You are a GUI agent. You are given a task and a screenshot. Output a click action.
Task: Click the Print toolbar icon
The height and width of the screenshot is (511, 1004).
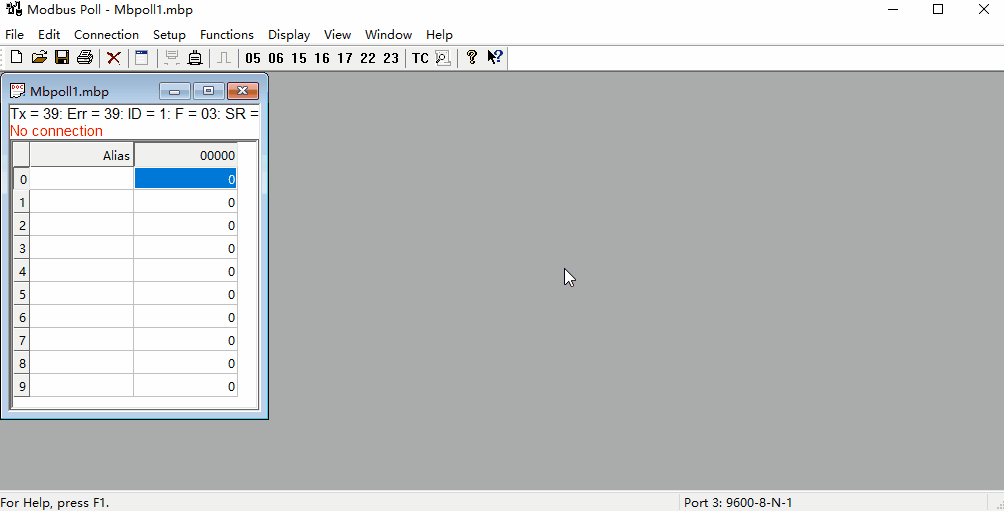coord(85,58)
